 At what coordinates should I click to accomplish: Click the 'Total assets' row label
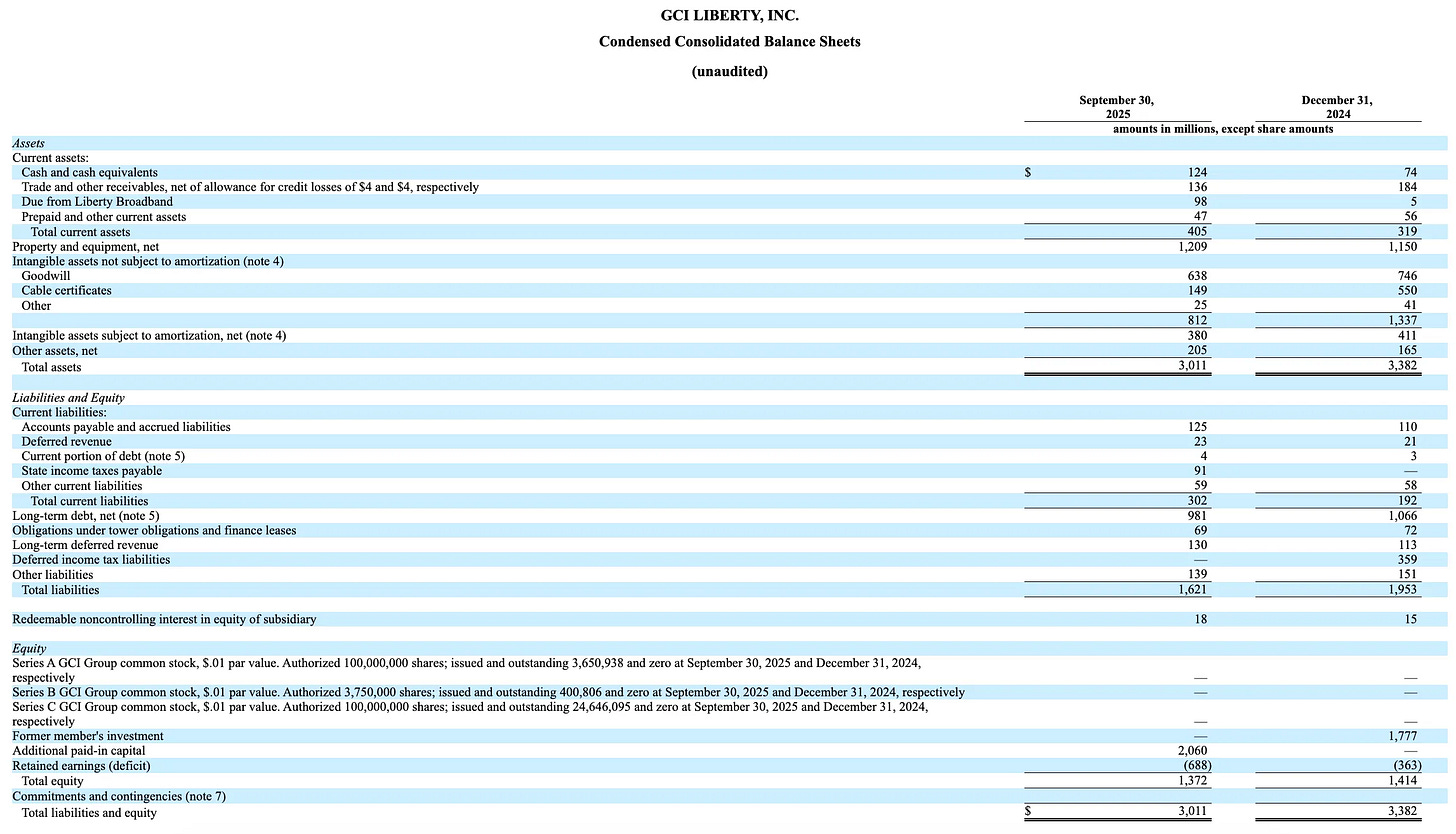pyautogui.click(x=52, y=367)
